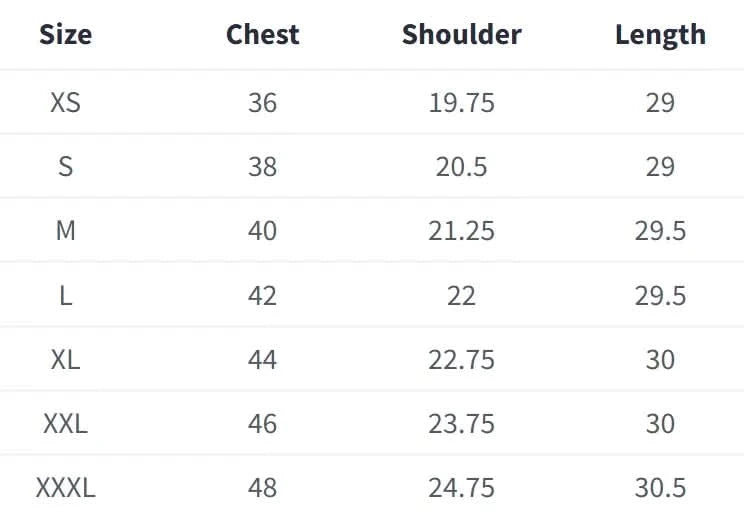Select the S size cell
Screen dimensions: 744x528
coord(65,166)
